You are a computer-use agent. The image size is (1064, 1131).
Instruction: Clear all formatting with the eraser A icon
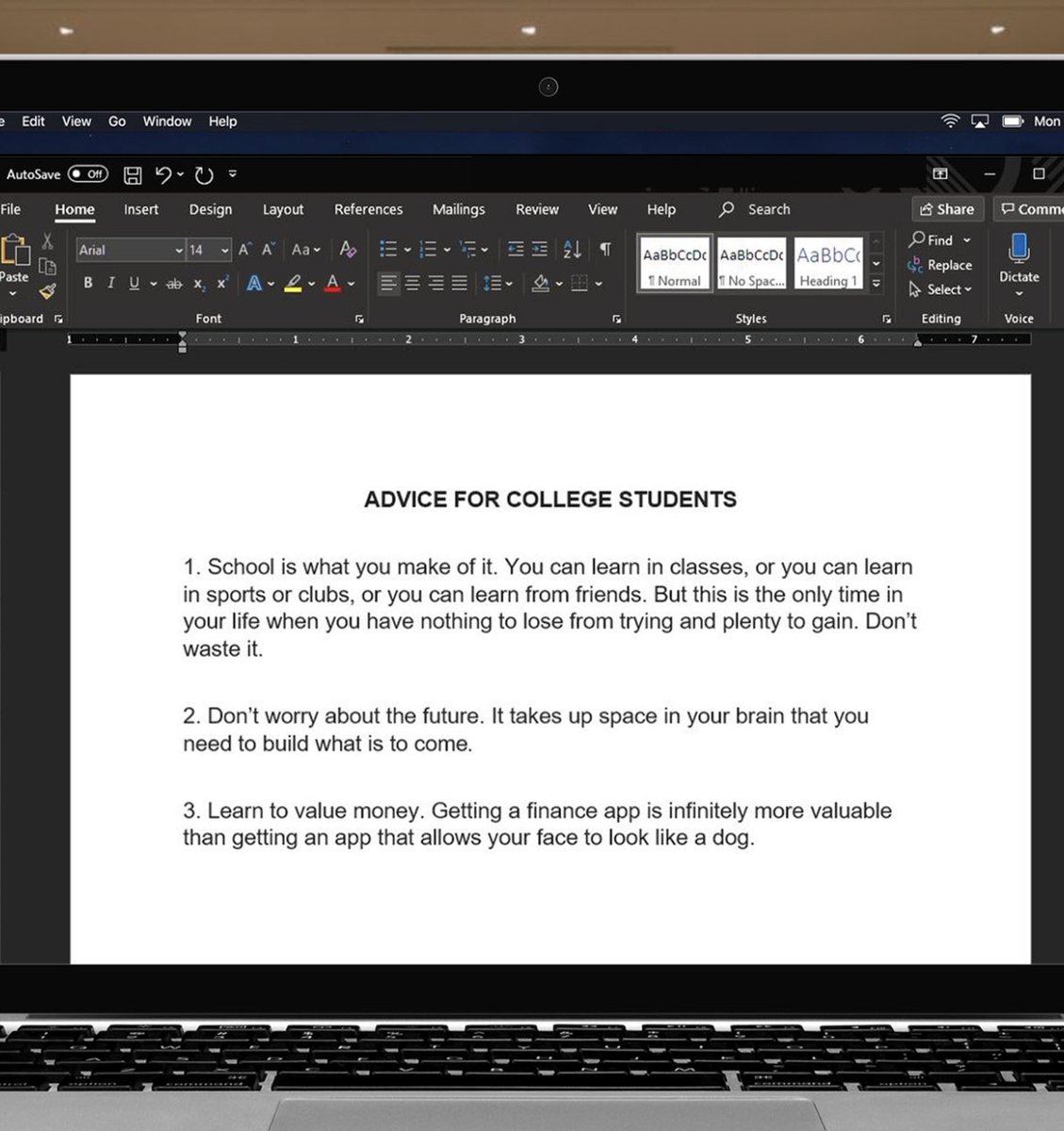click(348, 249)
